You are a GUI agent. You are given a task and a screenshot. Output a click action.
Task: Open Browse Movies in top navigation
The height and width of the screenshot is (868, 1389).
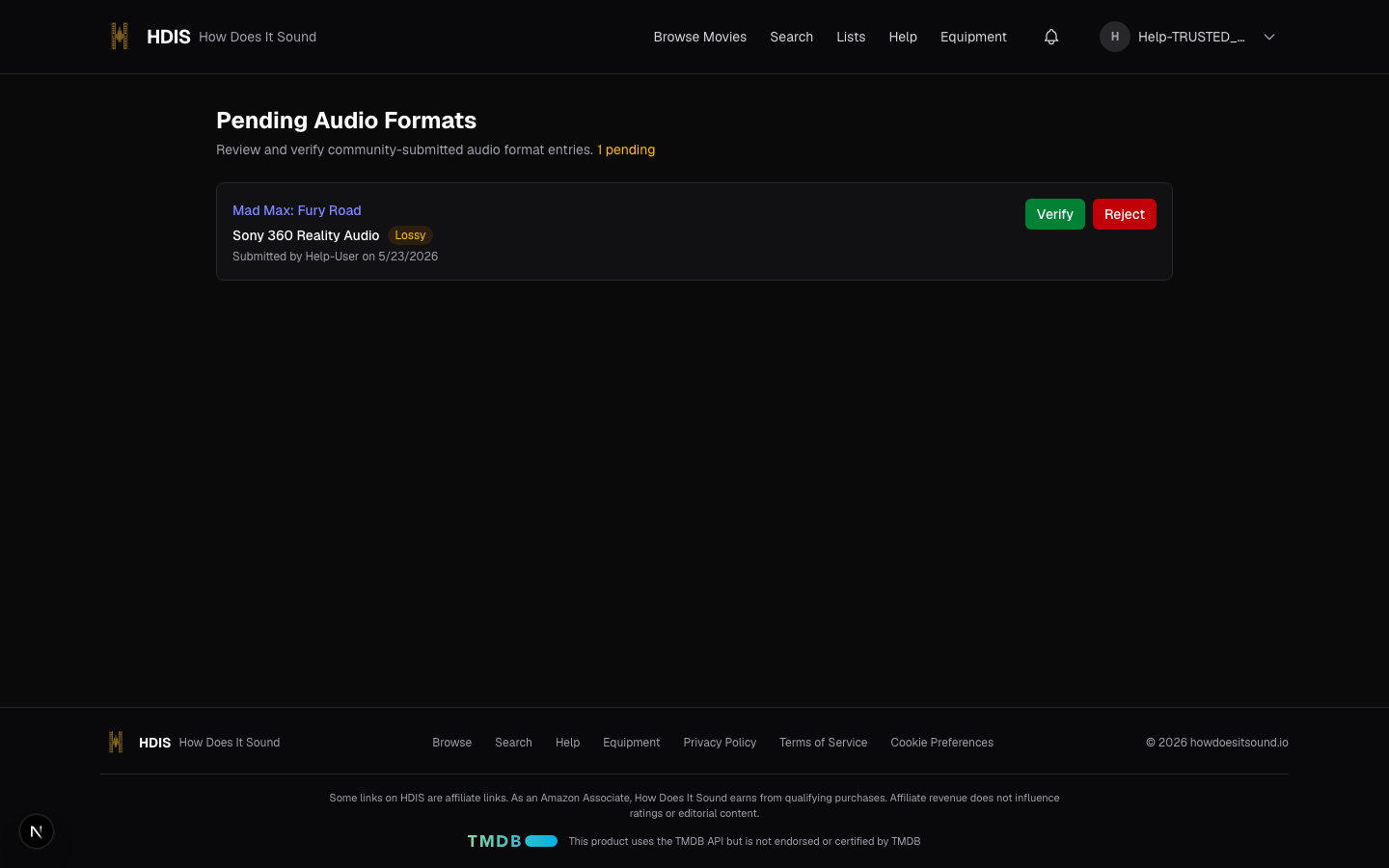(700, 37)
